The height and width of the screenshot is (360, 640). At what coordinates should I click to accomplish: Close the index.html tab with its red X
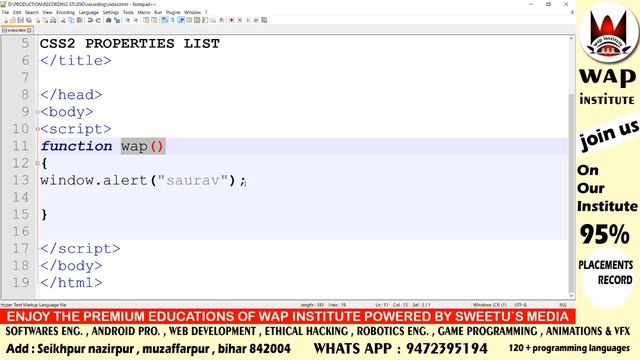pyautogui.click(x=29, y=30)
